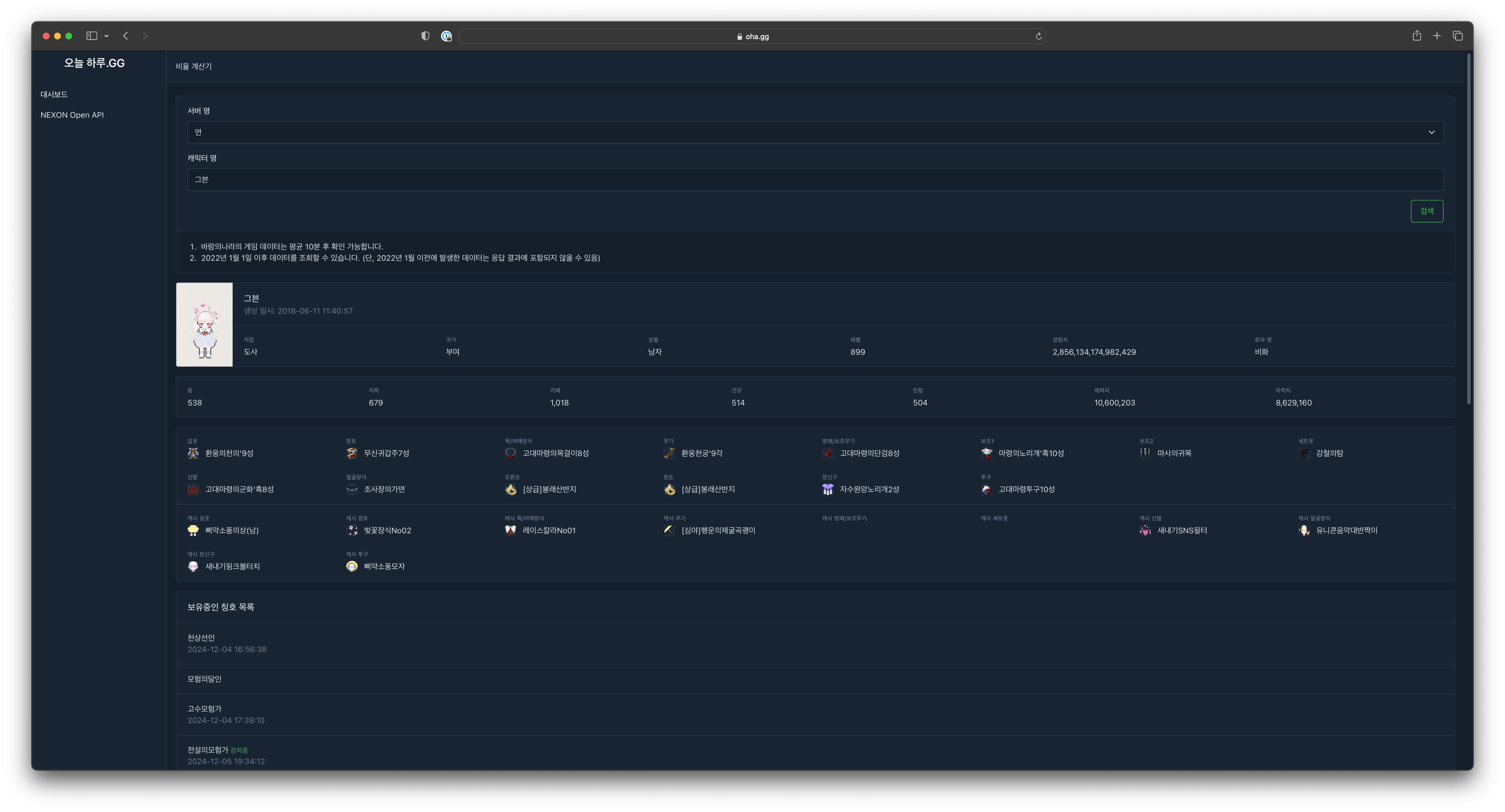Click into the 캐릭터 명 input field
1505x812 pixels.
point(815,180)
